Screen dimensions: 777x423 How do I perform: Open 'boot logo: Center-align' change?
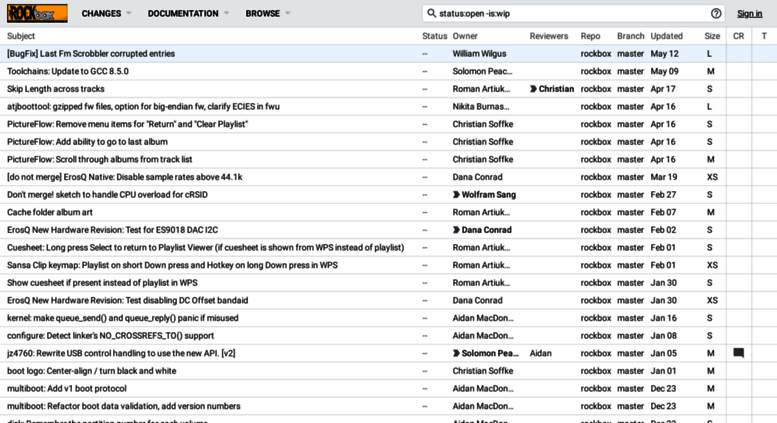click(x=92, y=371)
